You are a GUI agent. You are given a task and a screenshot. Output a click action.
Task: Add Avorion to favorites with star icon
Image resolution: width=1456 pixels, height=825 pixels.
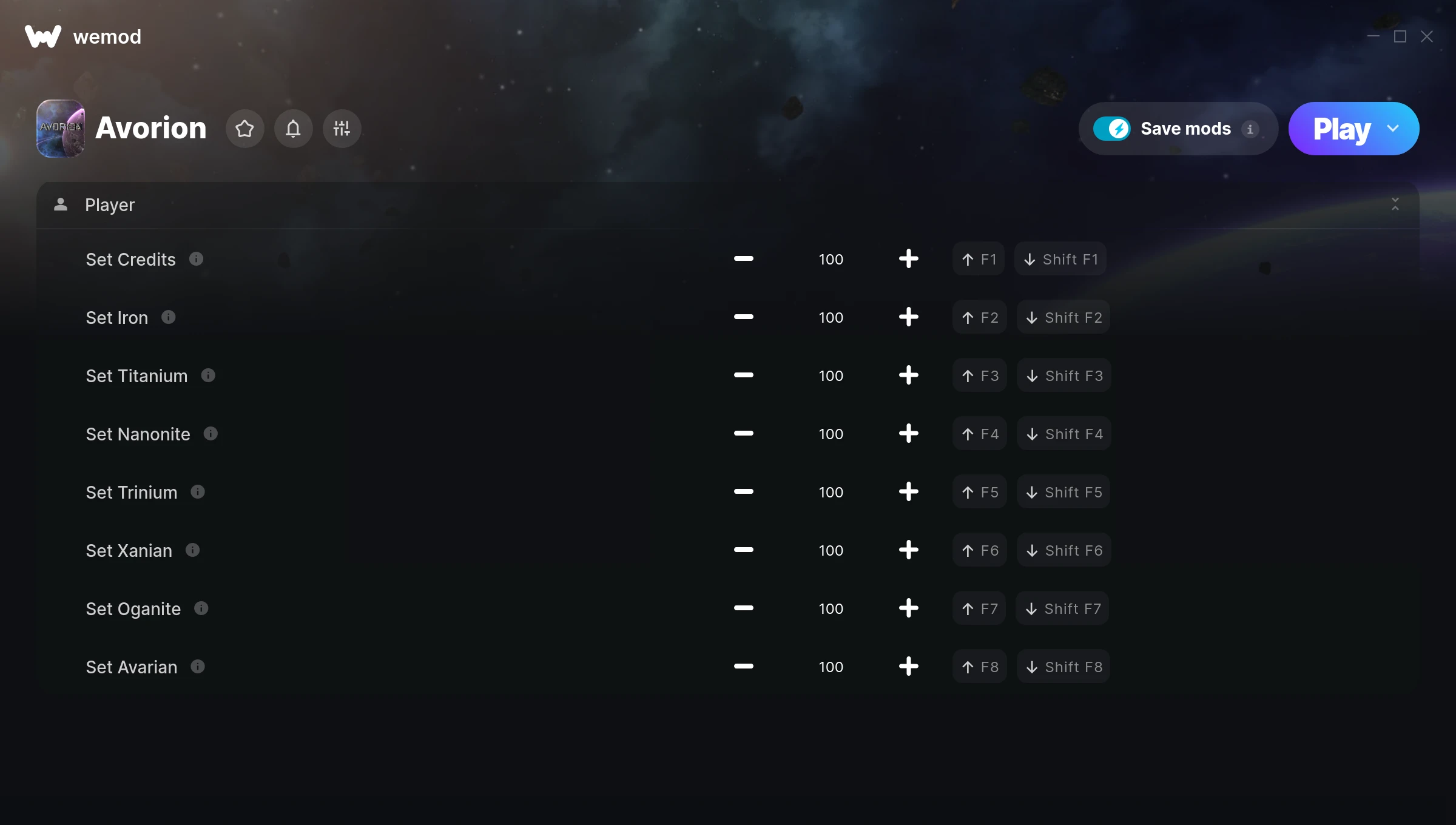[x=244, y=129]
